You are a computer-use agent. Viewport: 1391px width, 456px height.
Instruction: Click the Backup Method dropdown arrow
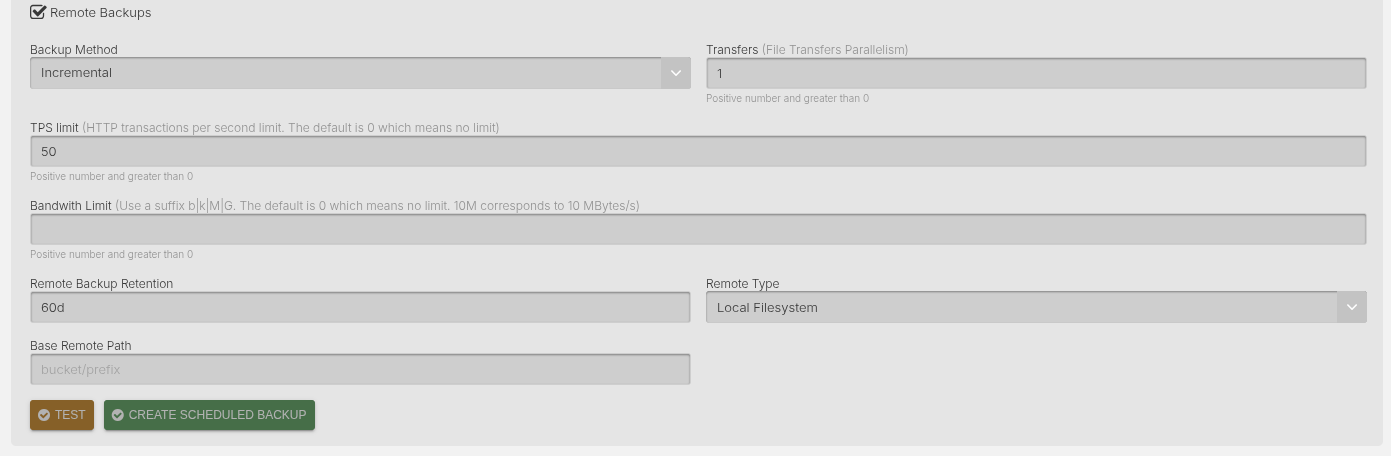click(676, 73)
